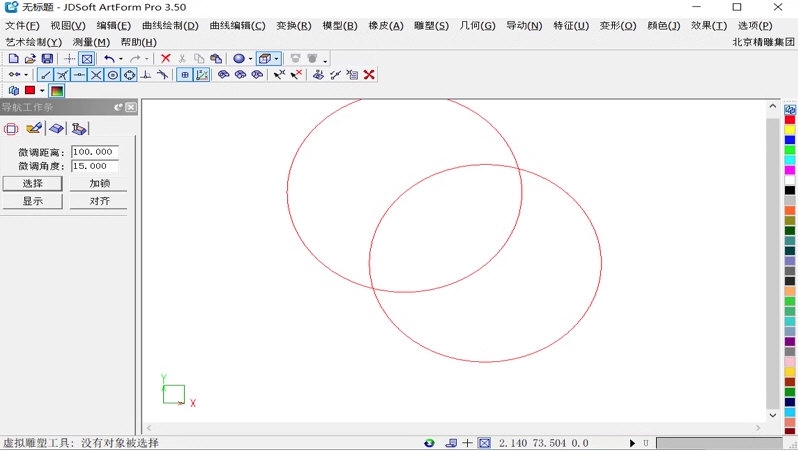
Task: Pick the yellow swatch in the right palette
Action: (x=789, y=130)
